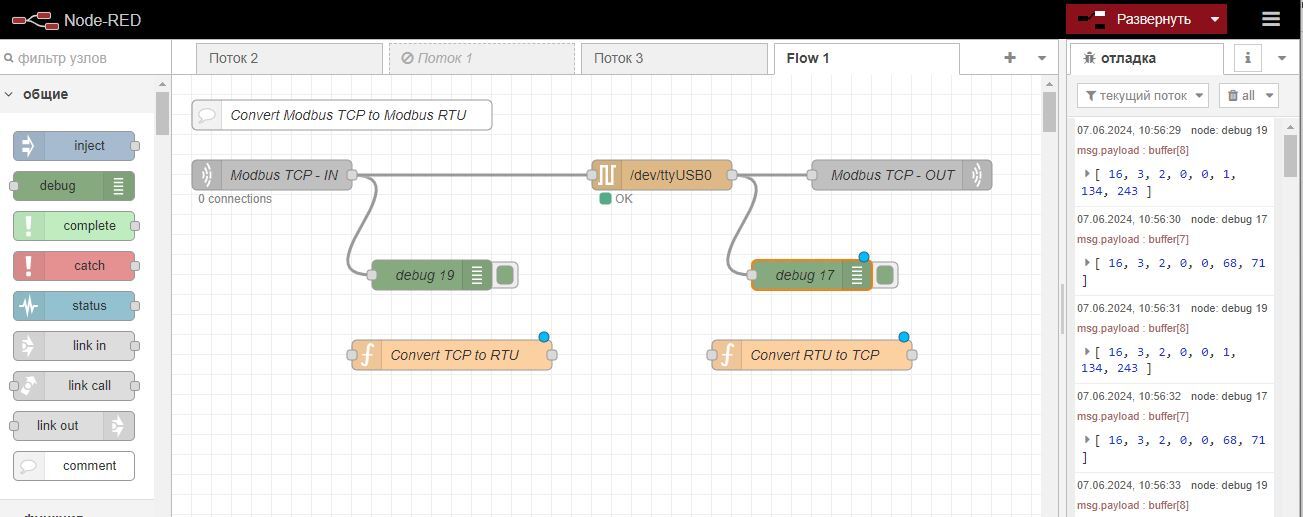Image resolution: width=1303 pixels, height=517 pixels.
Task: Select the Flow 1 tab
Action: [x=866, y=58]
